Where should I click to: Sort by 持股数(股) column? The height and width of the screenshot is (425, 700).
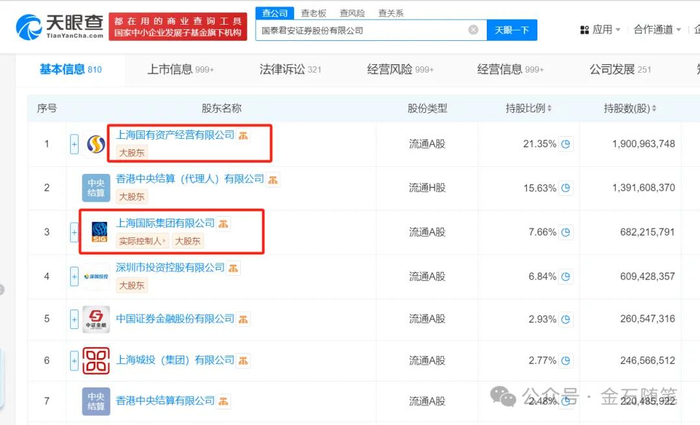[629, 108]
